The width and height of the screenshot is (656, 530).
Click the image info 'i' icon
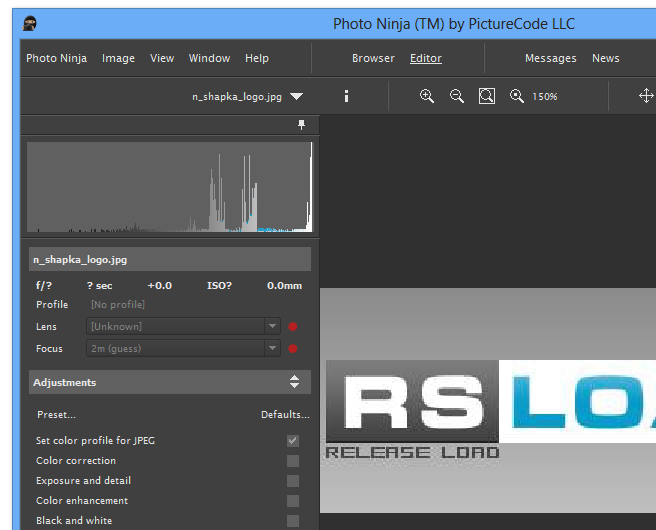(x=346, y=96)
